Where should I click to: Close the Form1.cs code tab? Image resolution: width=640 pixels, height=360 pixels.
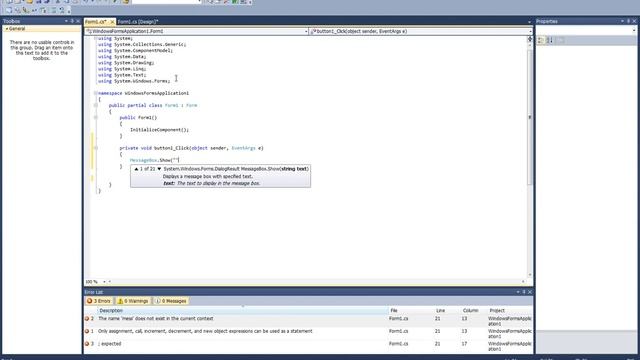112,22
